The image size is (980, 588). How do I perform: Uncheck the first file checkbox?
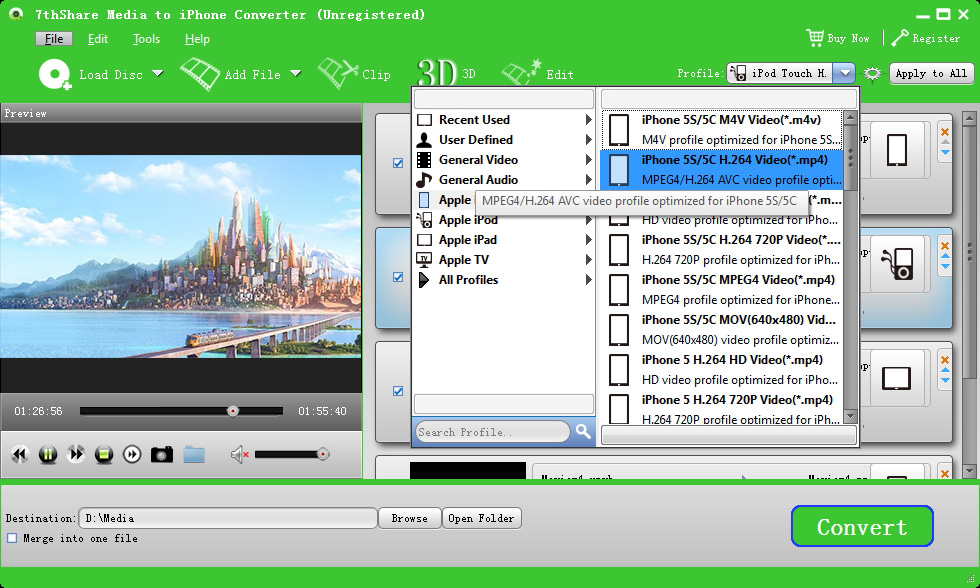click(x=398, y=163)
